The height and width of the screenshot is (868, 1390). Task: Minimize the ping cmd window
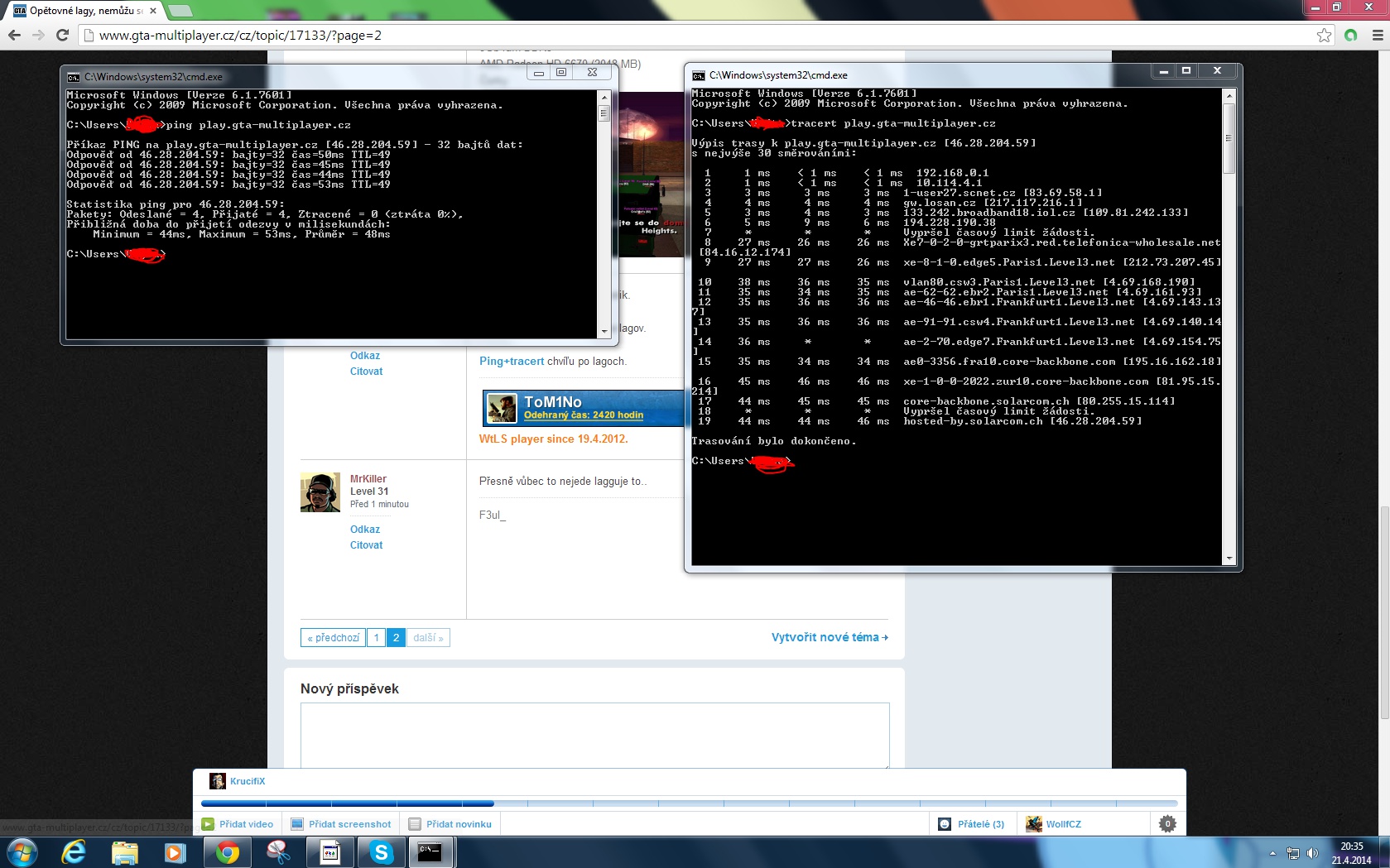click(x=539, y=73)
